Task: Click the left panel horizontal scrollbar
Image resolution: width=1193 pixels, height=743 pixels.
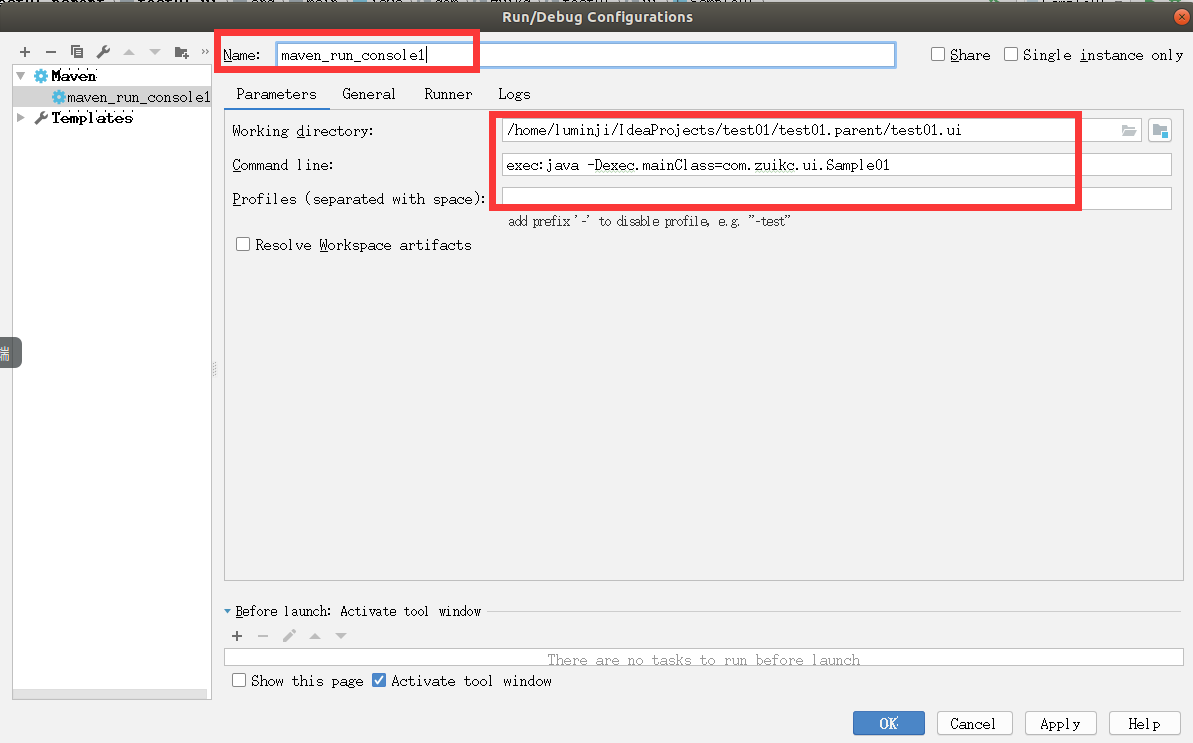Action: coord(110,694)
